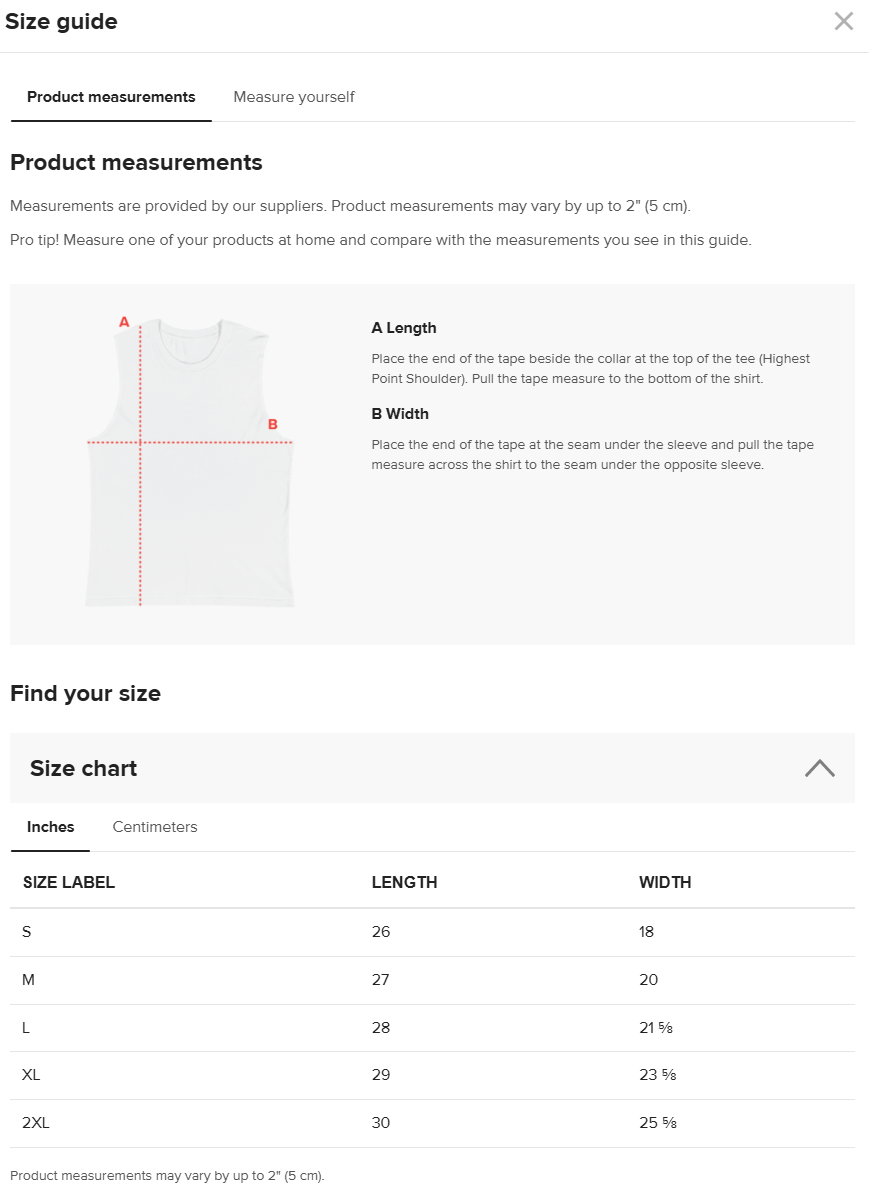Select the Inches unit tab
This screenshot has width=869, height=1191.
click(x=51, y=827)
